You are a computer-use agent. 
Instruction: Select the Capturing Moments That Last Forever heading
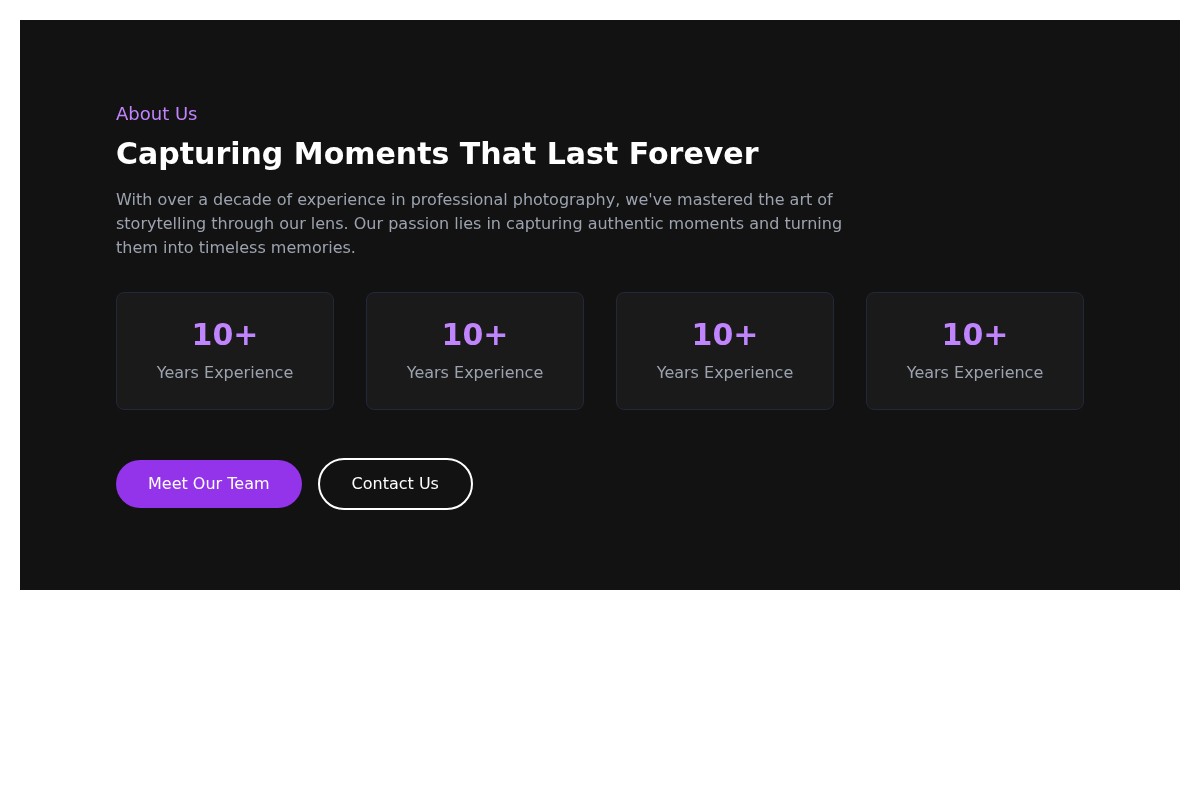[437, 154]
